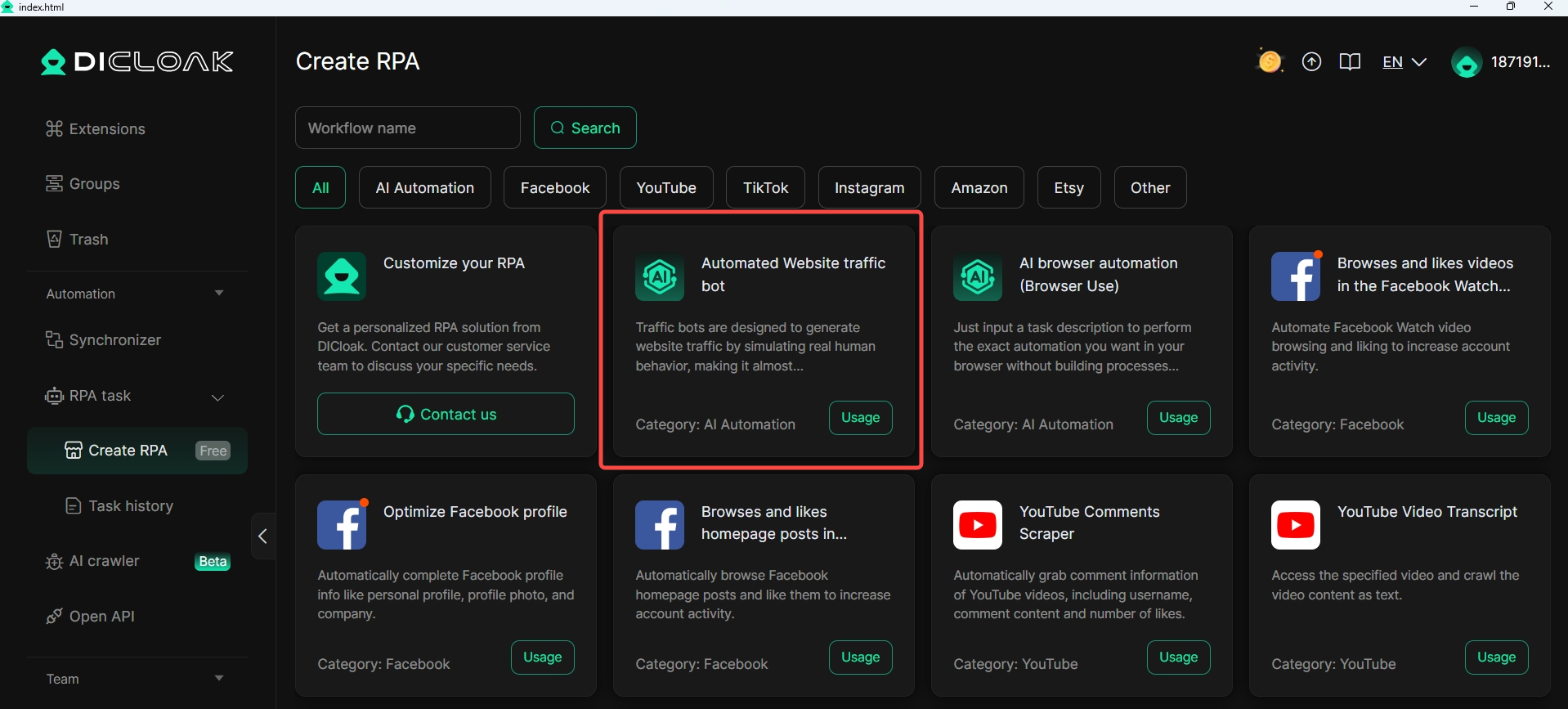The height and width of the screenshot is (709, 1568).
Task: Click the Optimize Facebook profile title
Action: (475, 512)
